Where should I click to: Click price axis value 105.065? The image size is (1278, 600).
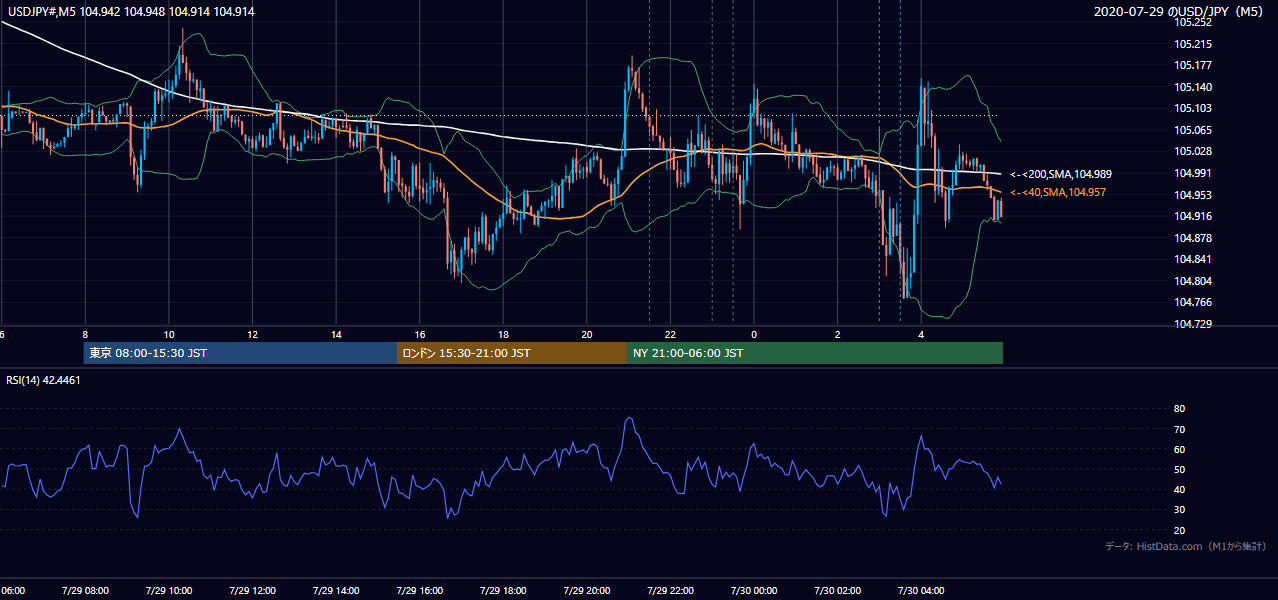coord(1193,130)
